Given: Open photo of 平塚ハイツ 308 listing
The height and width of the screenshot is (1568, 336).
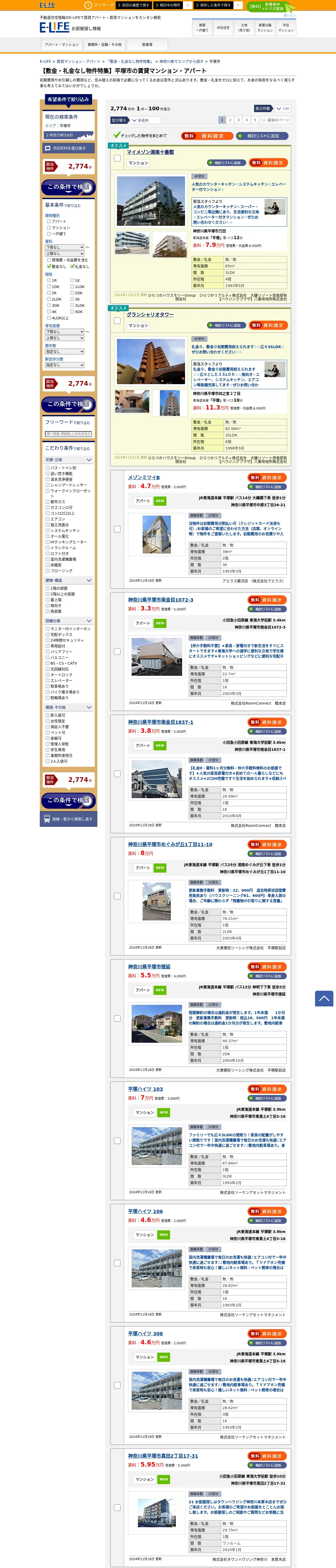Looking at the screenshot, I should click(x=157, y=1390).
